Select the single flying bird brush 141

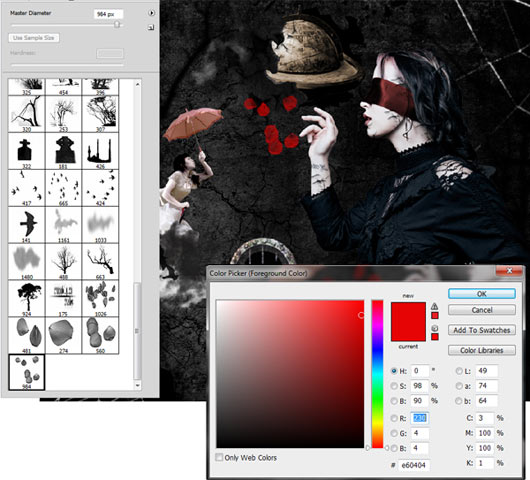coord(26,225)
